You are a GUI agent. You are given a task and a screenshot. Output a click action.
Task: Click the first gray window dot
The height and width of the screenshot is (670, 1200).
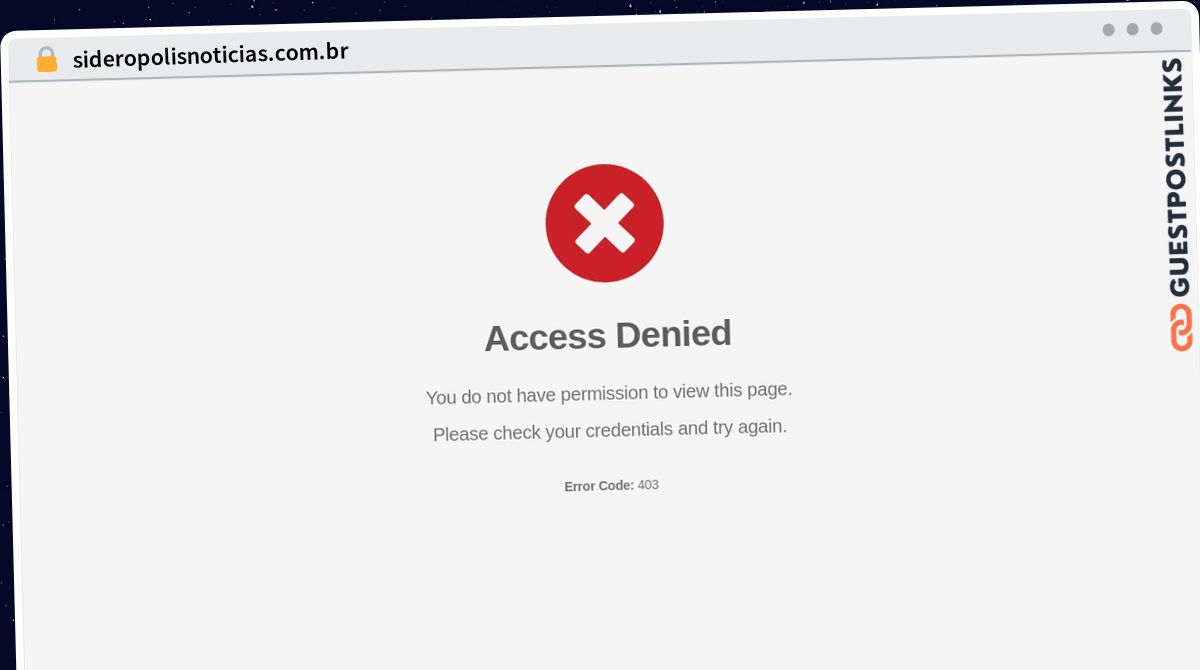pos(1108,30)
